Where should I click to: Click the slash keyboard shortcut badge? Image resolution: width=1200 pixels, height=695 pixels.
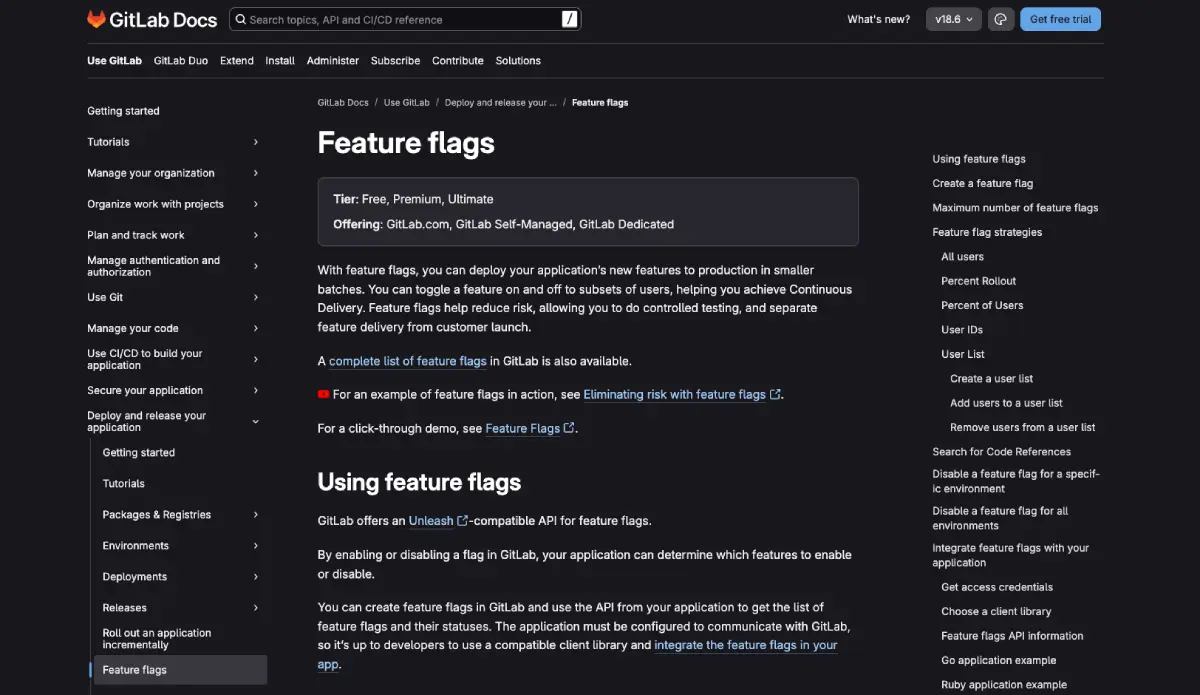[x=568, y=18]
